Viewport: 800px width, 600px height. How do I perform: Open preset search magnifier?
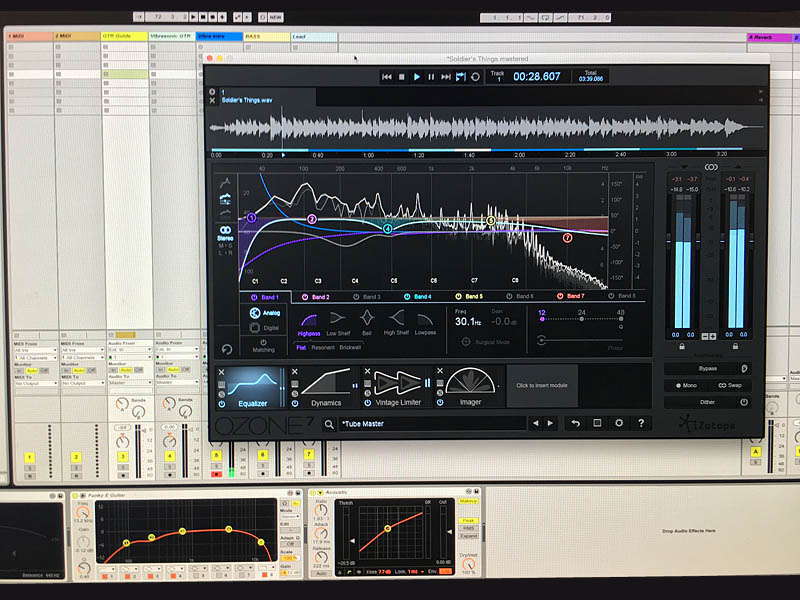pyautogui.click(x=329, y=424)
